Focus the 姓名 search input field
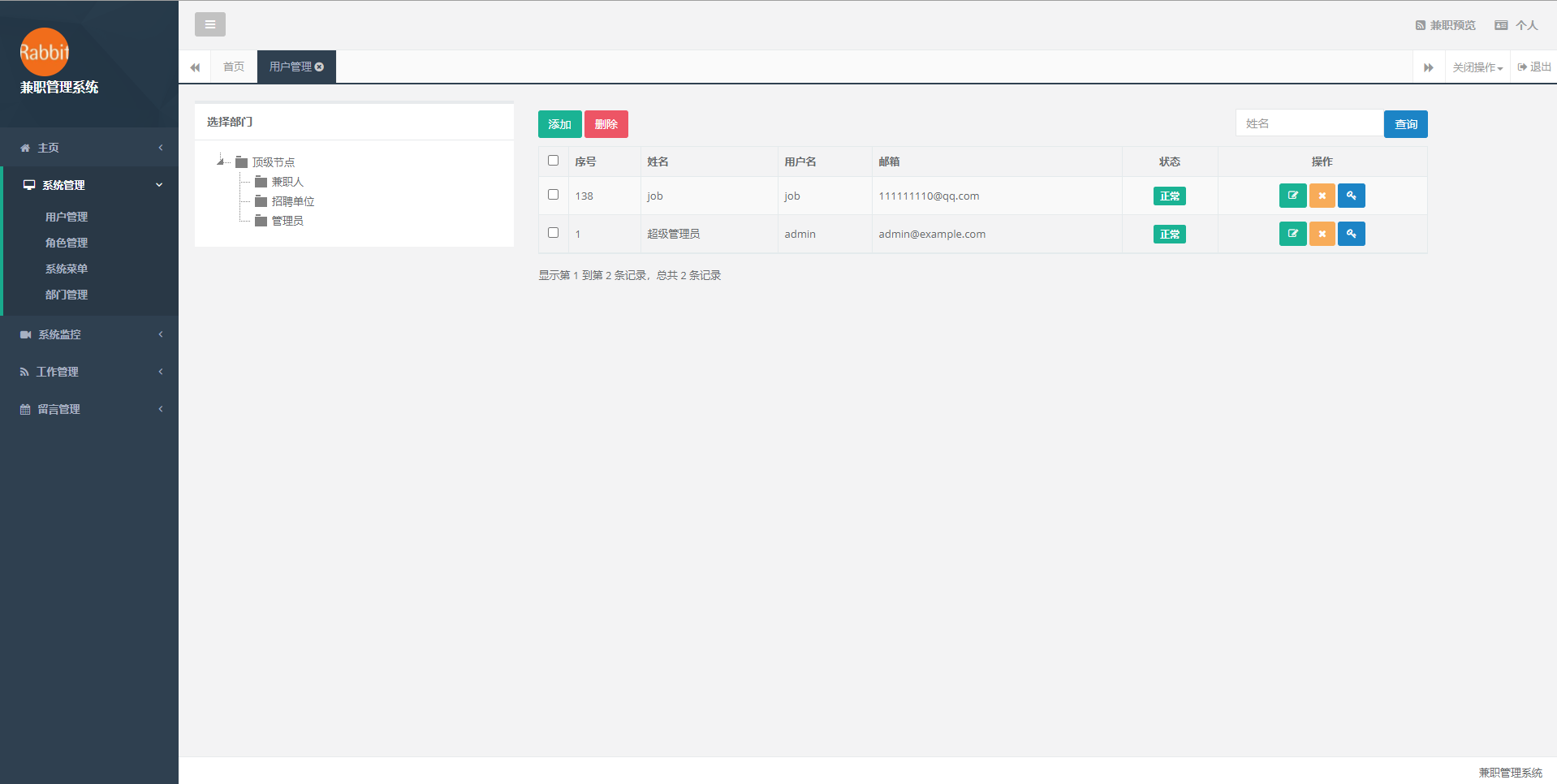This screenshot has width=1557, height=784. (x=1309, y=123)
